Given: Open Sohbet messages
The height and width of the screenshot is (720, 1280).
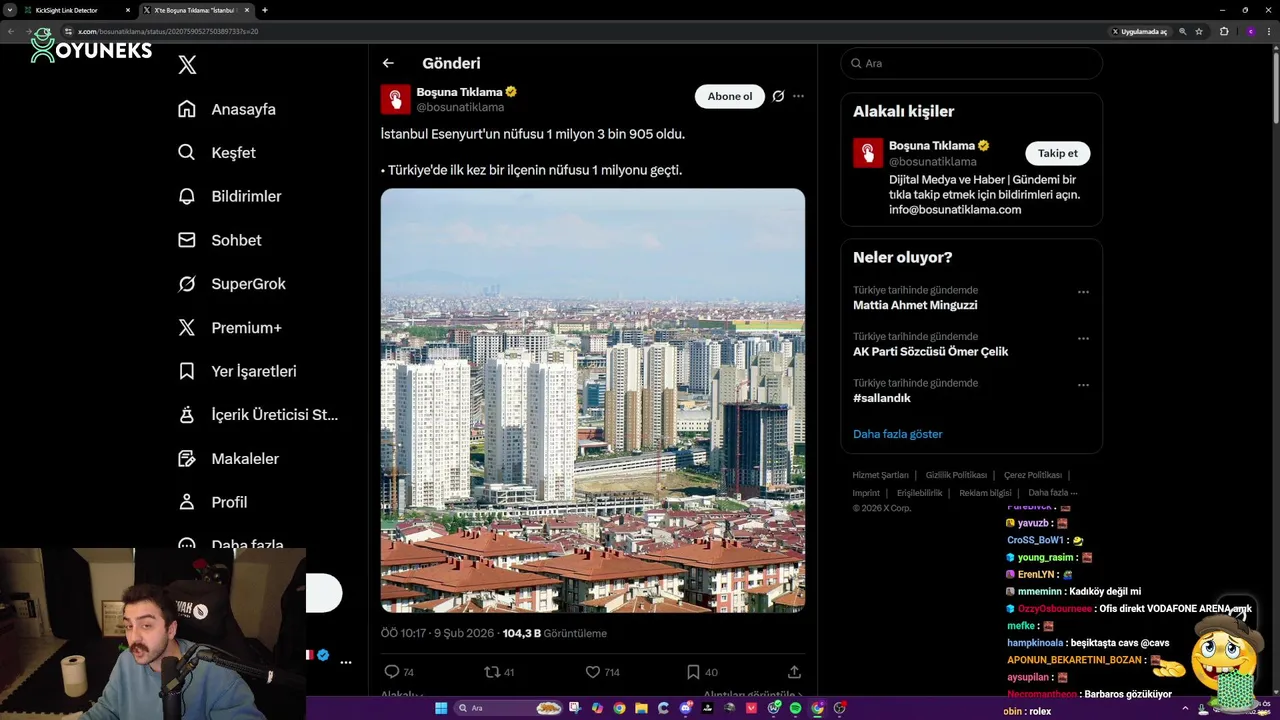Looking at the screenshot, I should (x=219, y=240).
